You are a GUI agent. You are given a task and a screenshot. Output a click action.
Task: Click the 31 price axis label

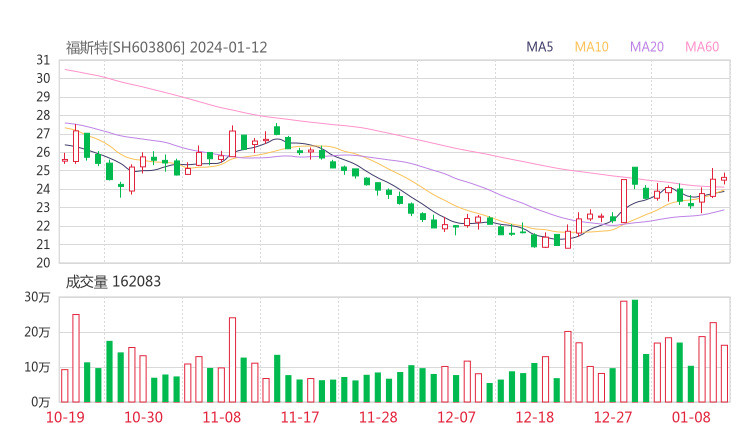coord(43,60)
